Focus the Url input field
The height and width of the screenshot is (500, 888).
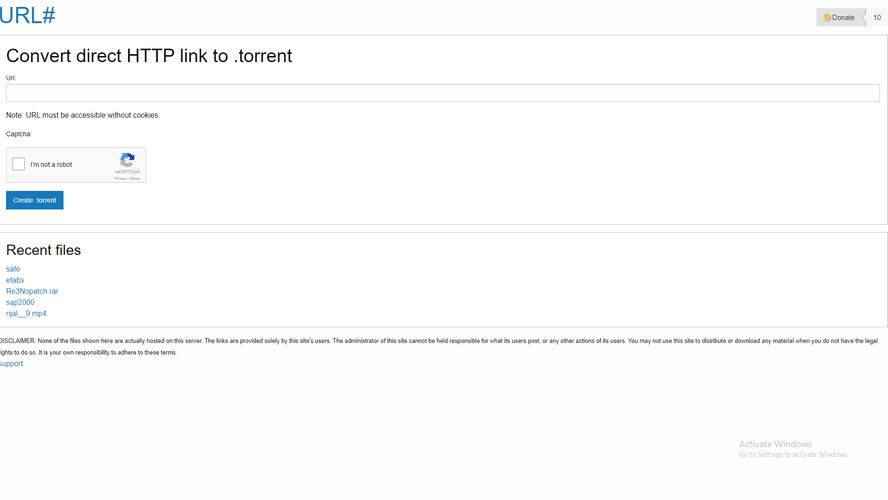click(x=442, y=93)
